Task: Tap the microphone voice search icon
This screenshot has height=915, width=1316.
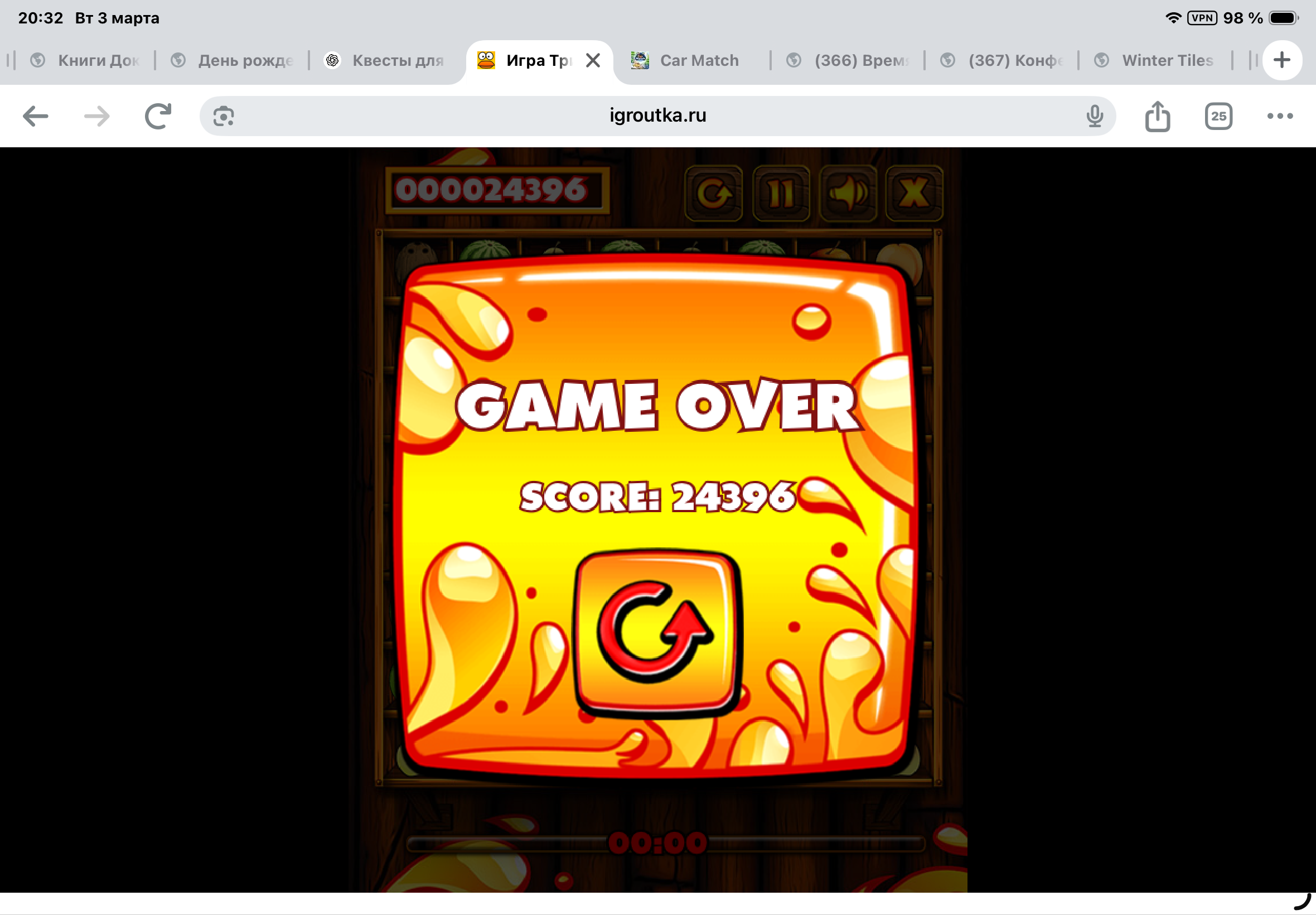Action: (1094, 117)
